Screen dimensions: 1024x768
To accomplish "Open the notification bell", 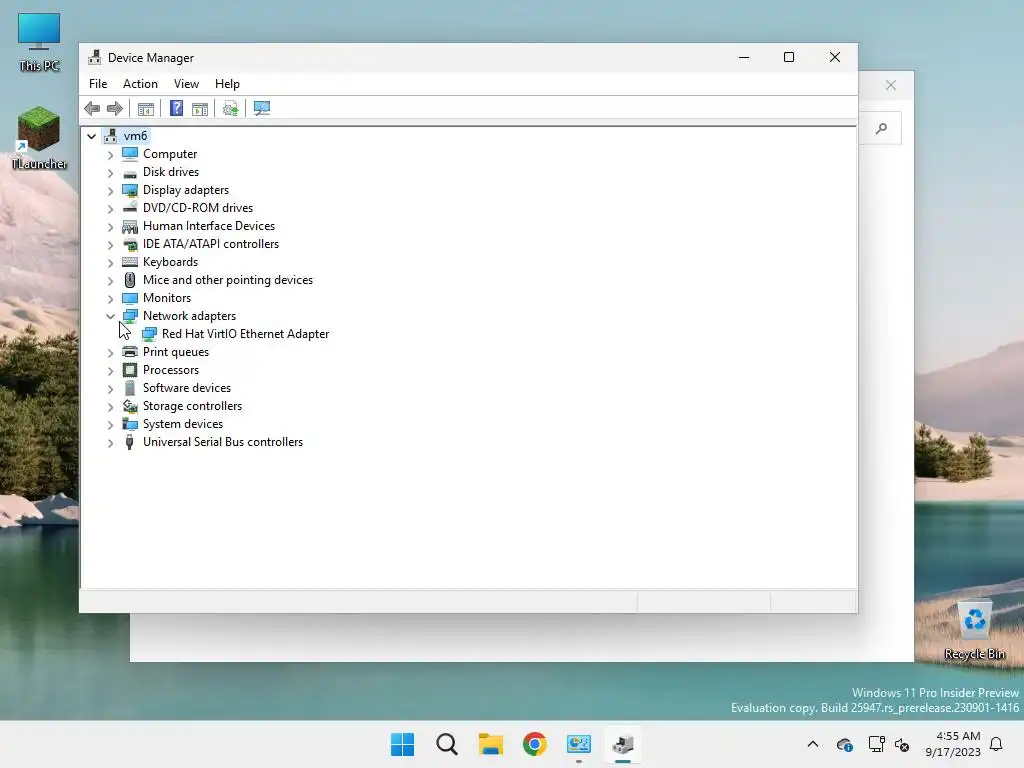I will point(997,744).
